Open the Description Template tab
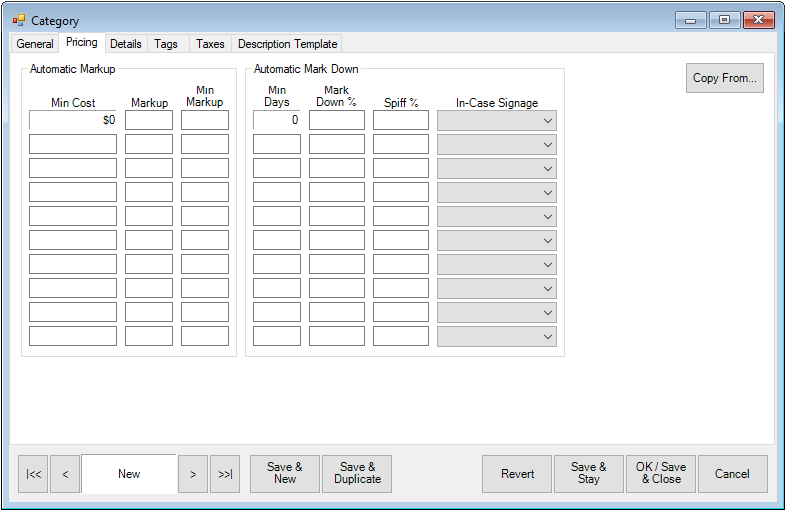 click(x=288, y=44)
